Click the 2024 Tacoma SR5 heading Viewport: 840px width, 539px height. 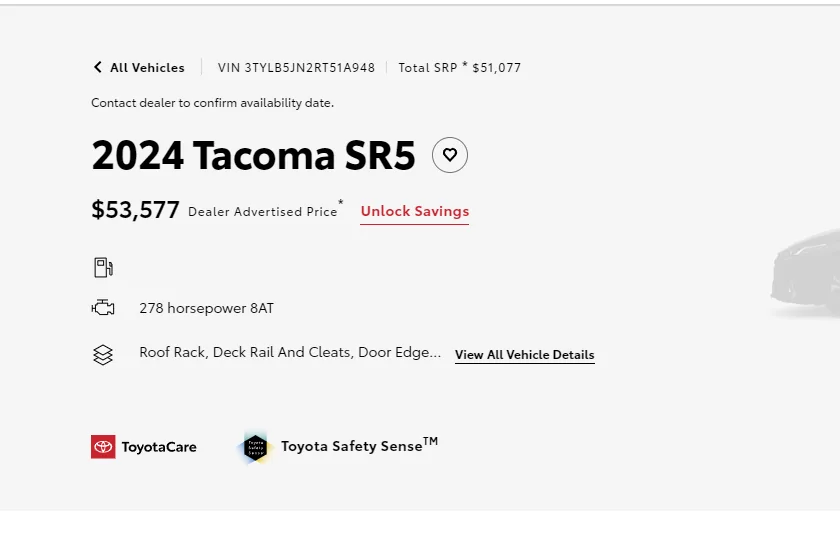click(253, 156)
